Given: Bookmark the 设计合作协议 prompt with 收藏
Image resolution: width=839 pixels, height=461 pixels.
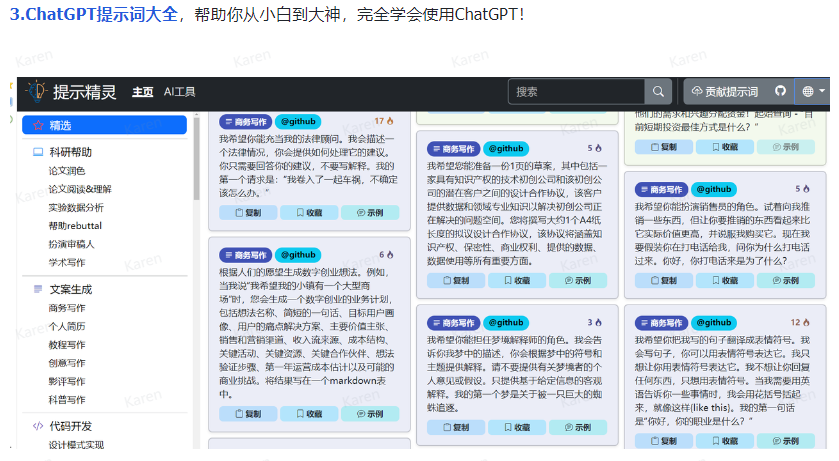Looking at the screenshot, I should [x=517, y=280].
